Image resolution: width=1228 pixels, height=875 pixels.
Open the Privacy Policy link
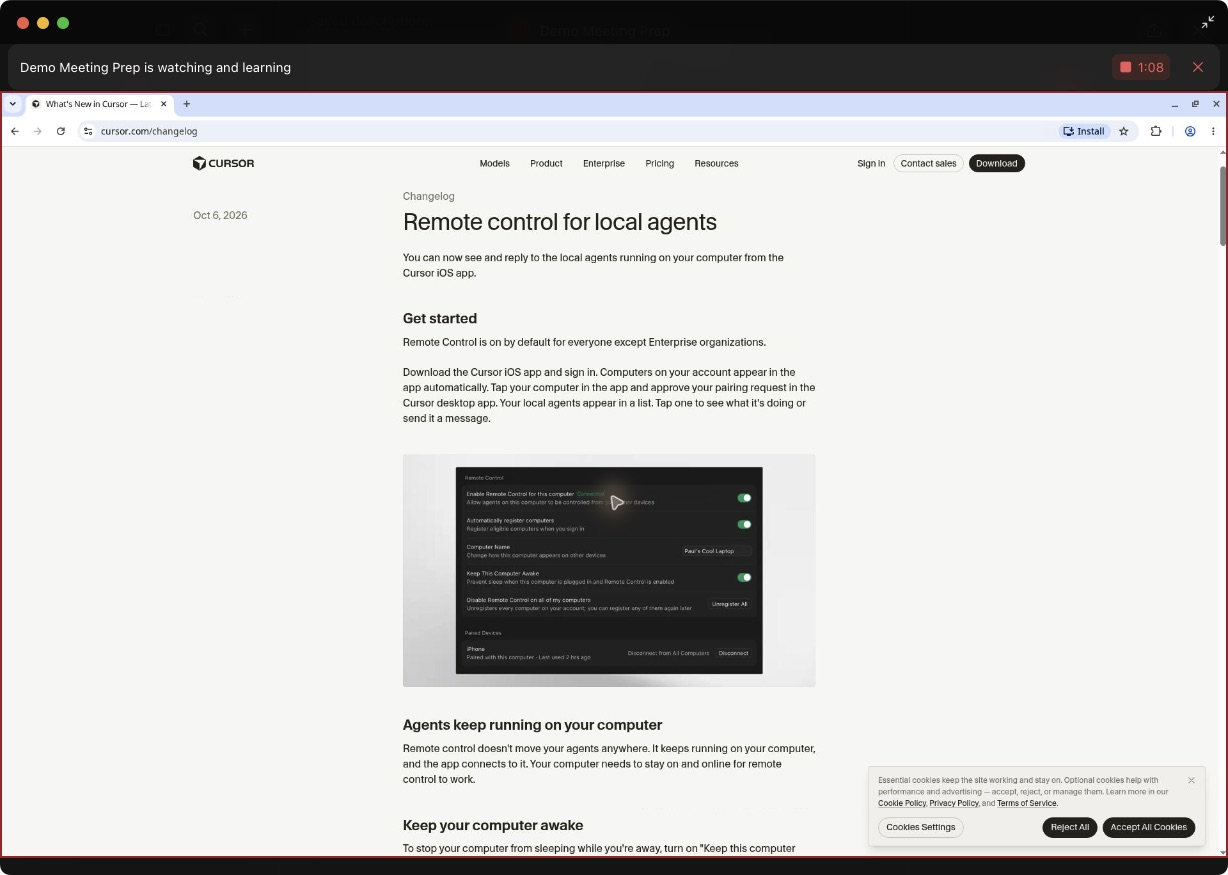pyautogui.click(x=954, y=803)
